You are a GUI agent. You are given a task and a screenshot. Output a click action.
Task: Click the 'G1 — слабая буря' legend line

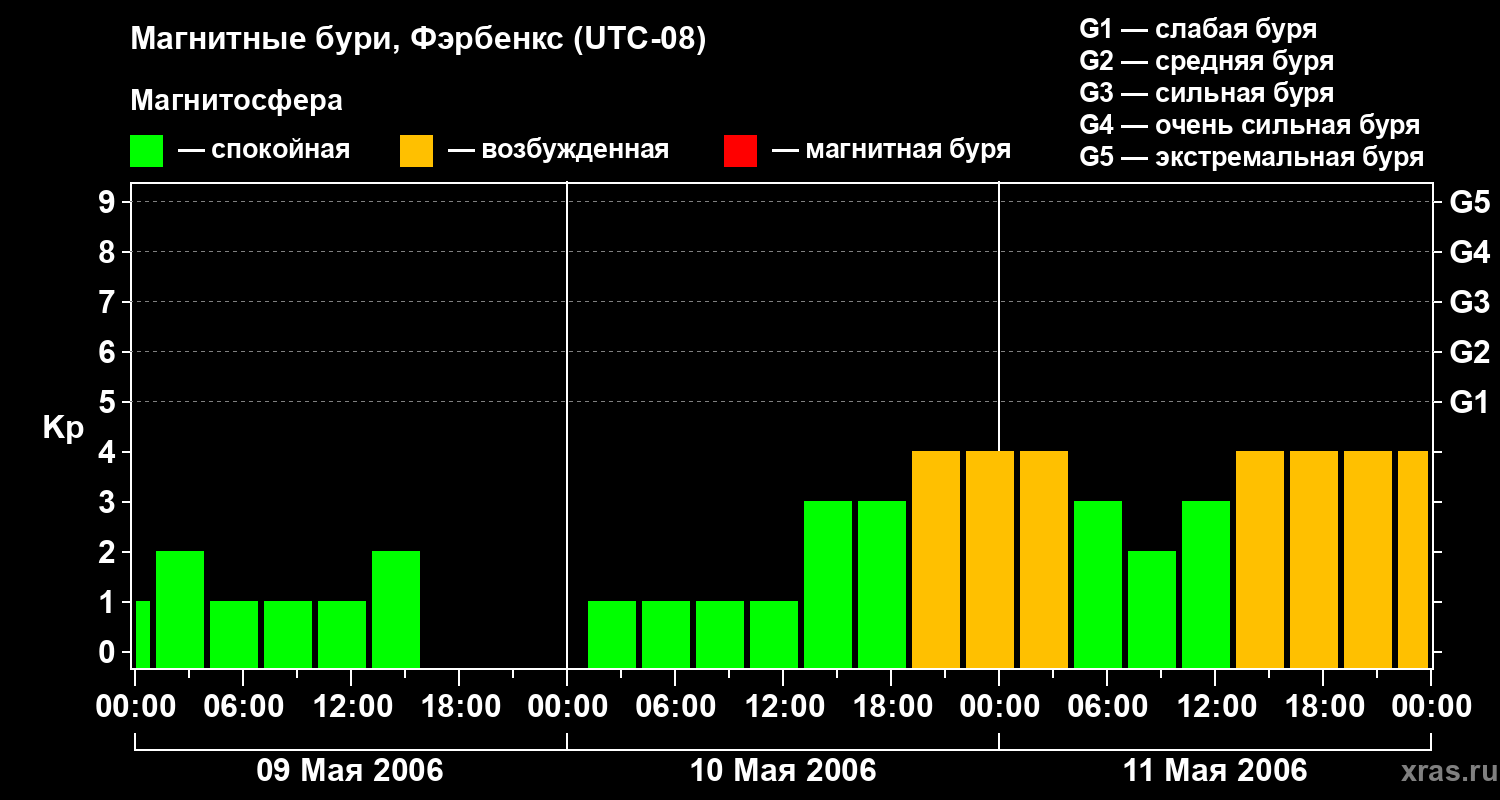(1198, 29)
